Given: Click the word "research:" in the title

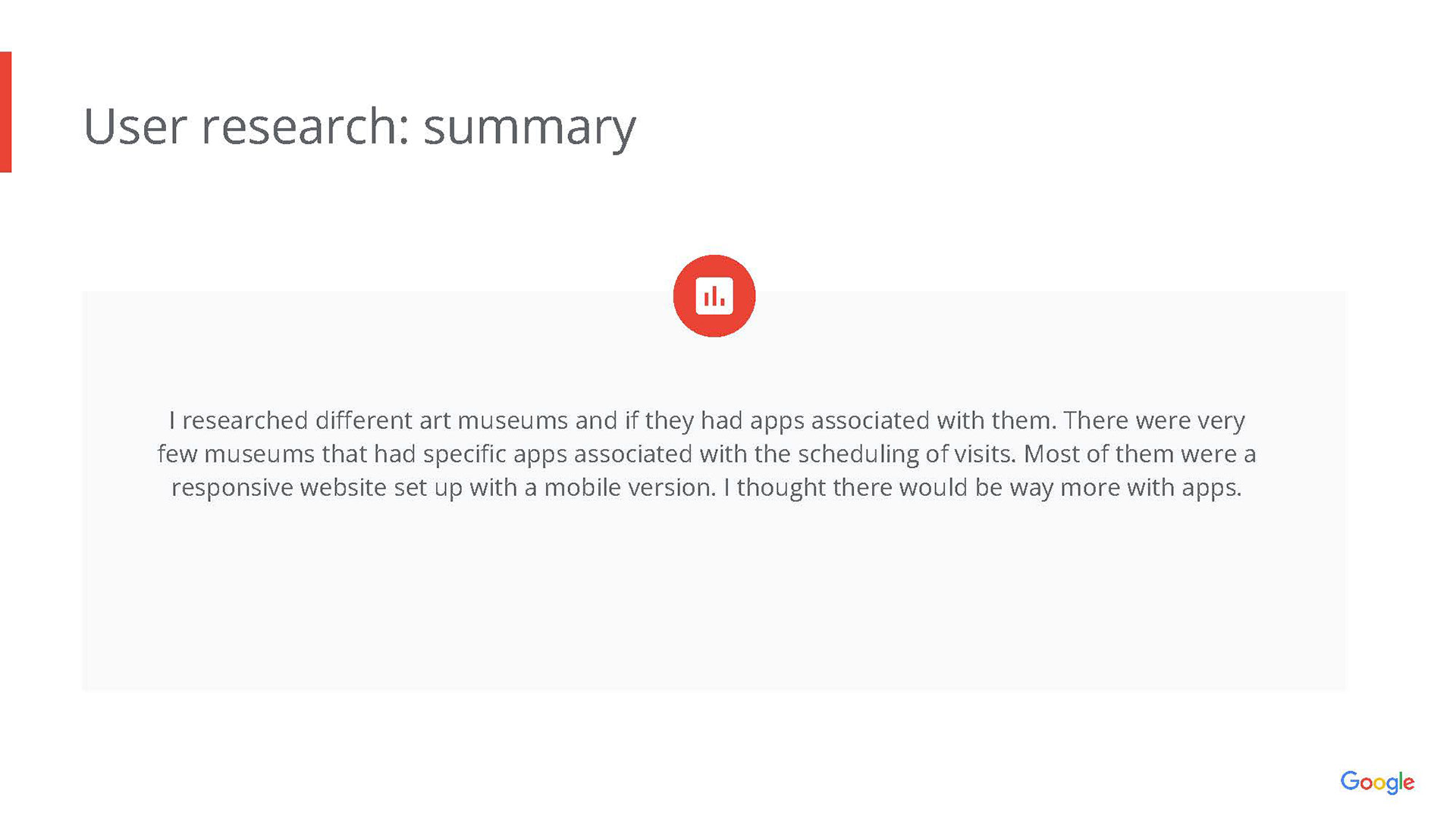Looking at the screenshot, I should point(305,126).
